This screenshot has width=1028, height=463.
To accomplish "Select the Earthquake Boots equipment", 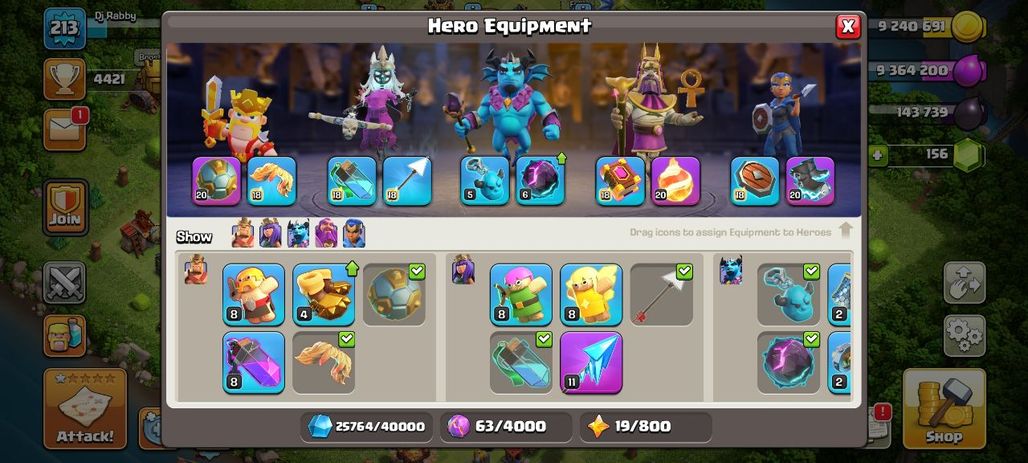I will click(x=324, y=294).
